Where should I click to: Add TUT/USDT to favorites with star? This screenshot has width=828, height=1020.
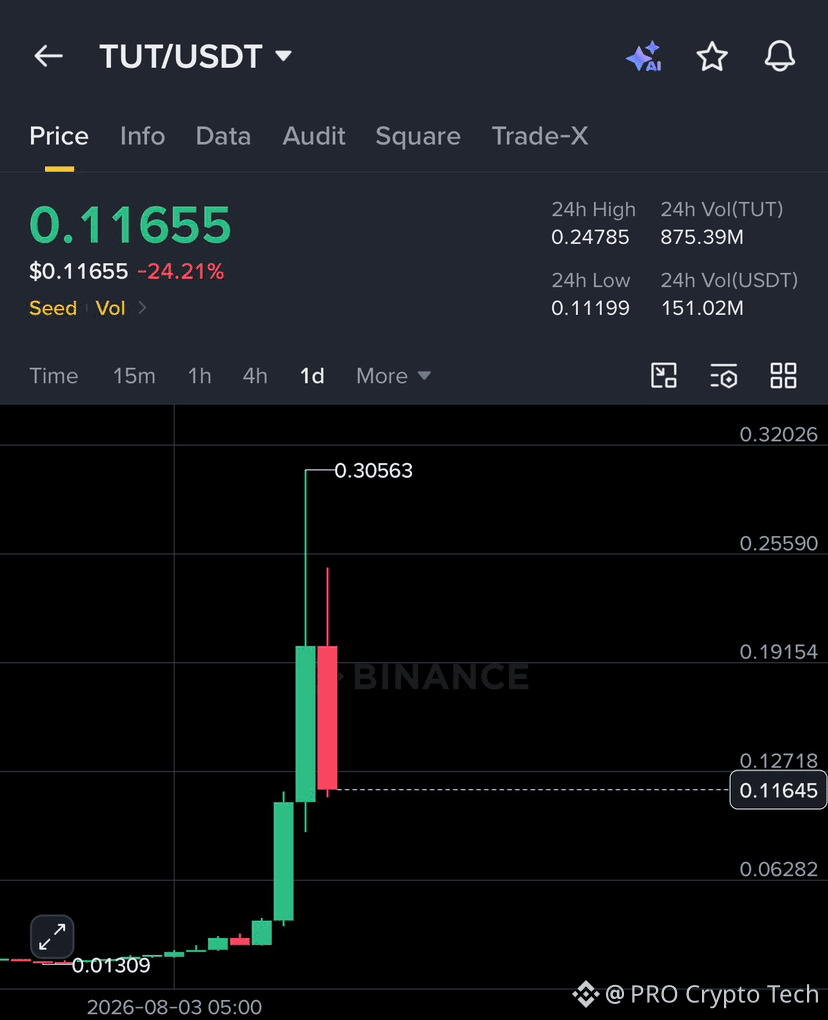click(712, 57)
